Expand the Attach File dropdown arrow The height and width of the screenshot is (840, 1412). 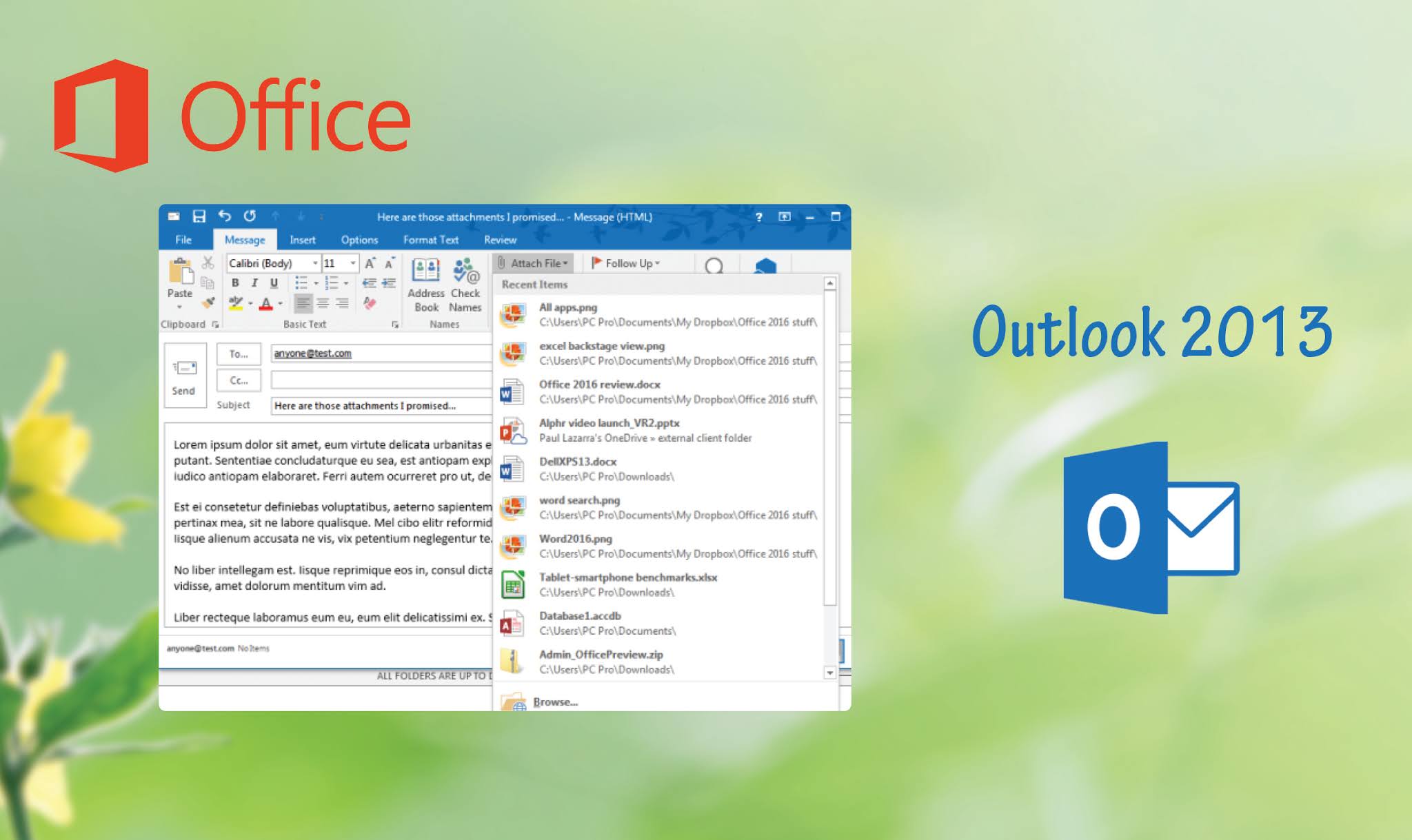[x=570, y=263]
